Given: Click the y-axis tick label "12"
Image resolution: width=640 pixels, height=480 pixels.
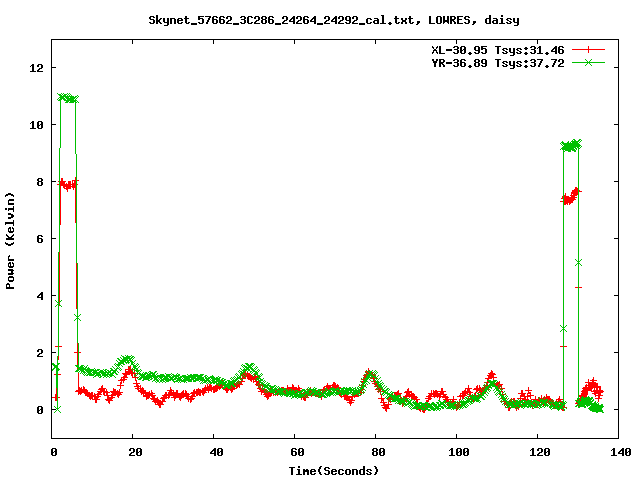Looking at the screenshot, I should [x=36, y=68].
